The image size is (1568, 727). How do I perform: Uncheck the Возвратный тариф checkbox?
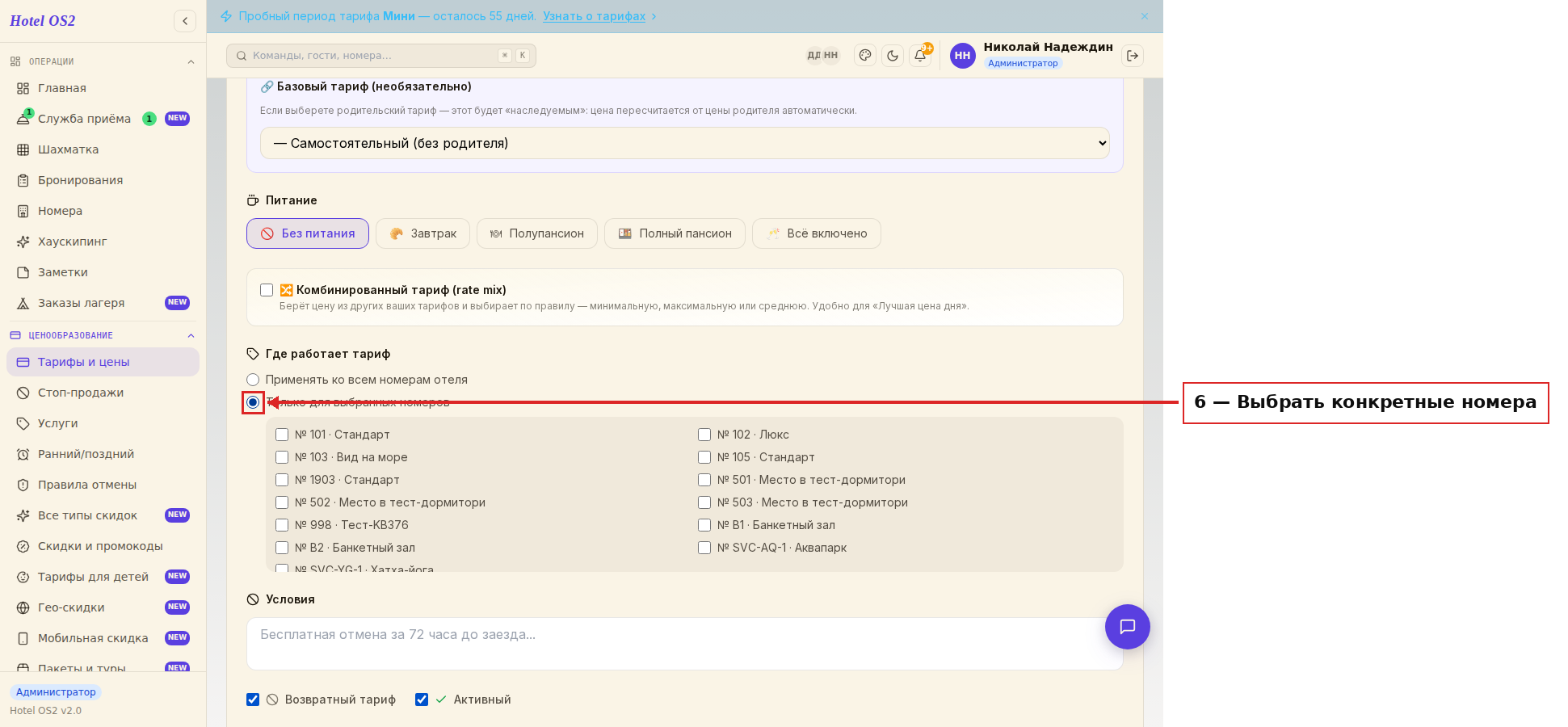point(253,700)
